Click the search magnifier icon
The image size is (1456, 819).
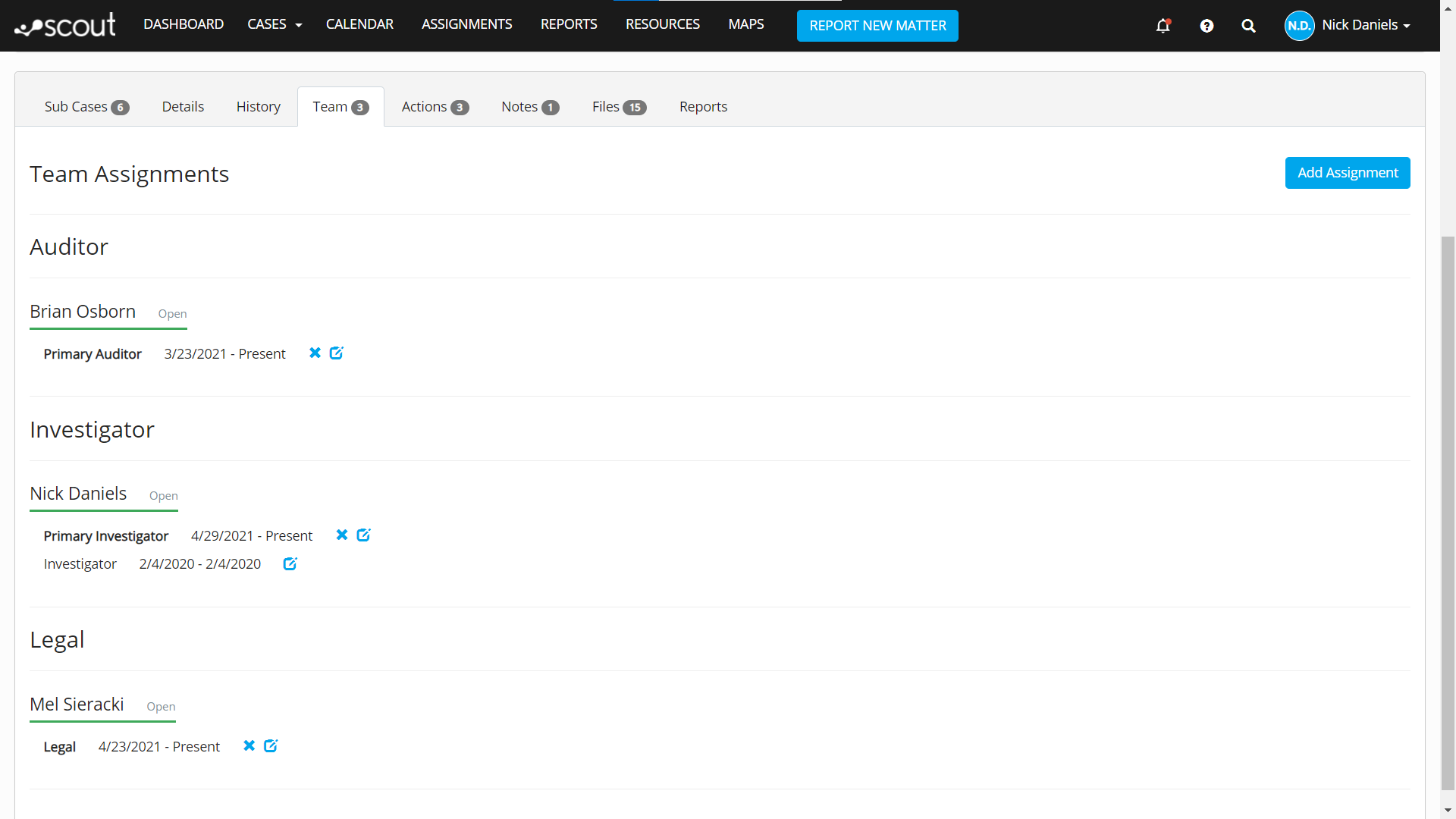(1248, 26)
